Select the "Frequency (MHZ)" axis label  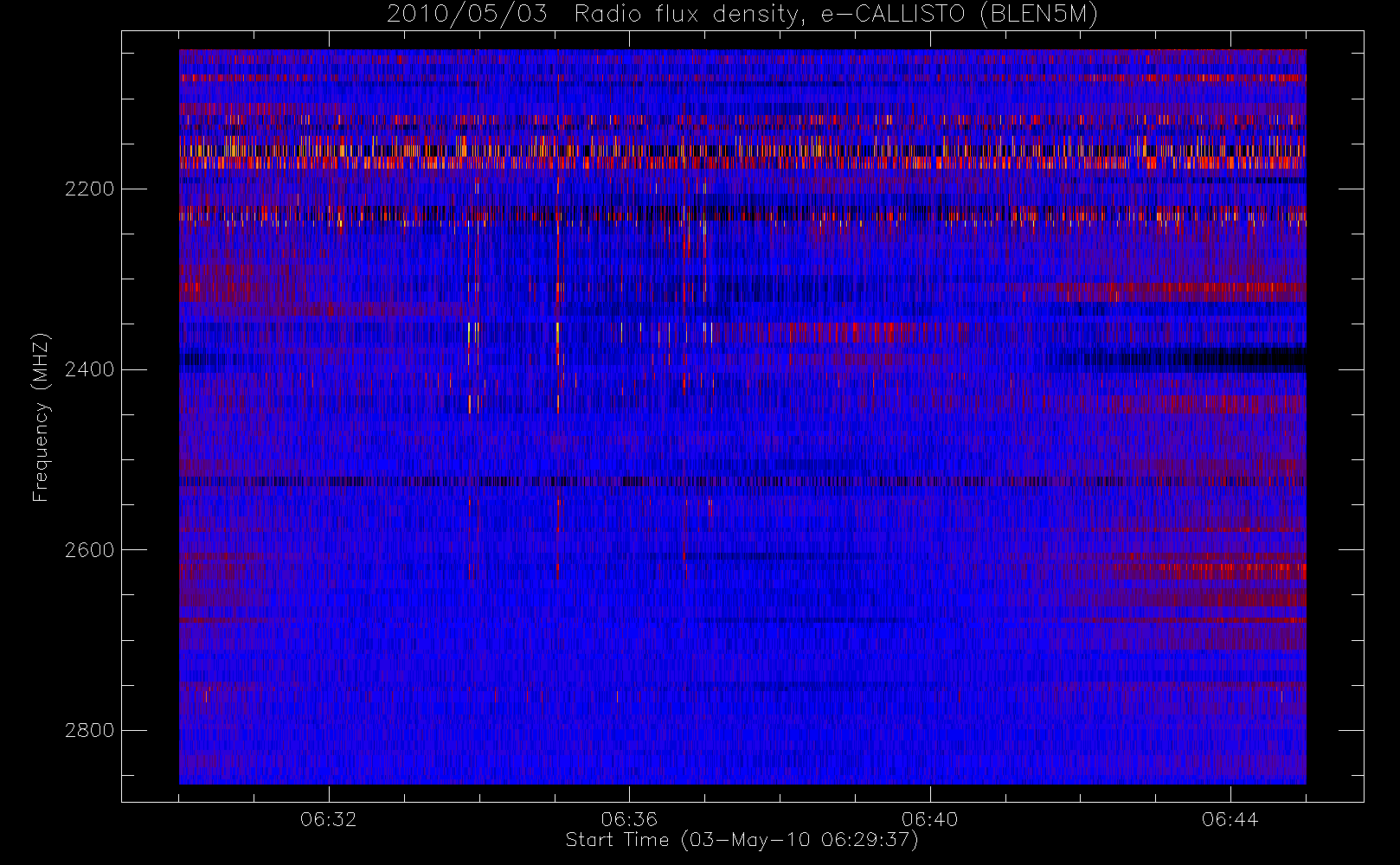[41, 417]
